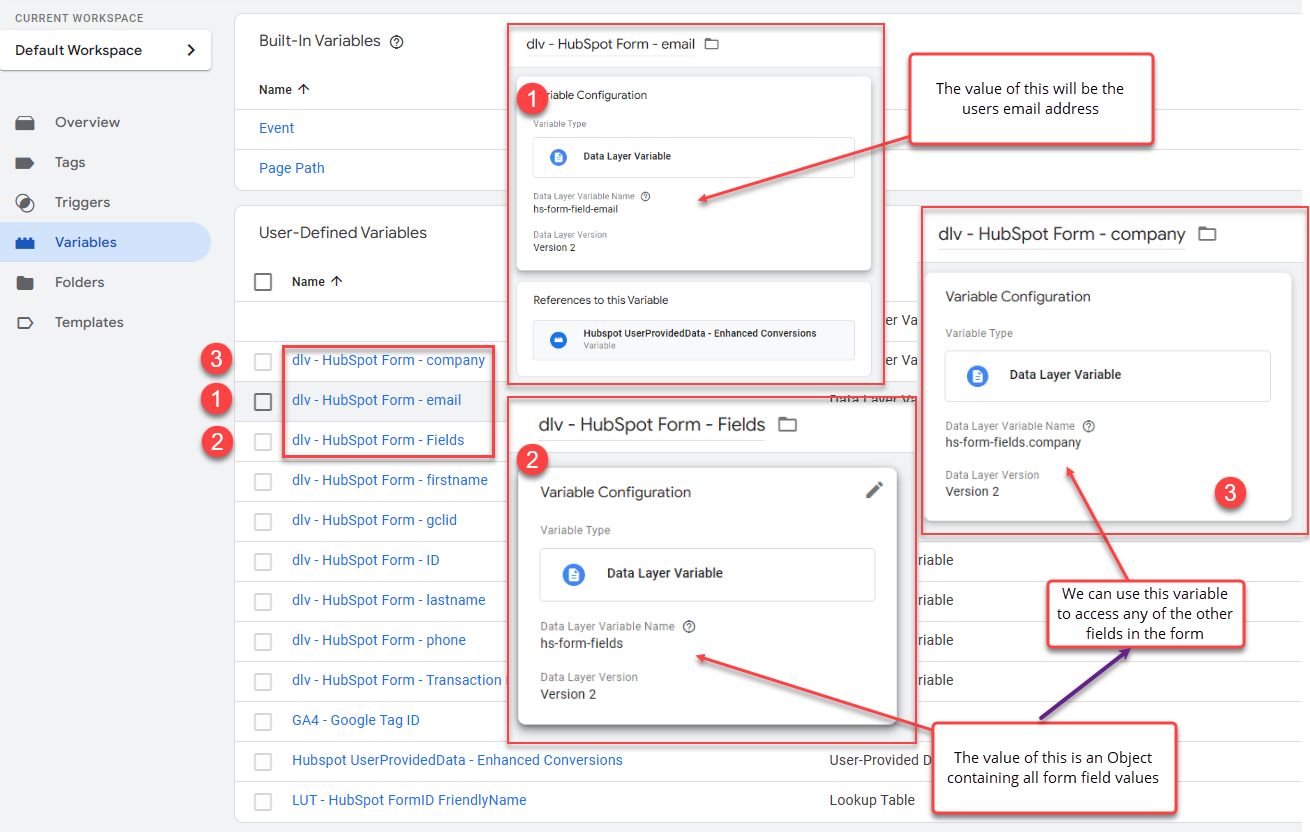Check the box for dlv - HubSpot Form - phone
The width and height of the screenshot is (1310, 832).
pos(263,641)
